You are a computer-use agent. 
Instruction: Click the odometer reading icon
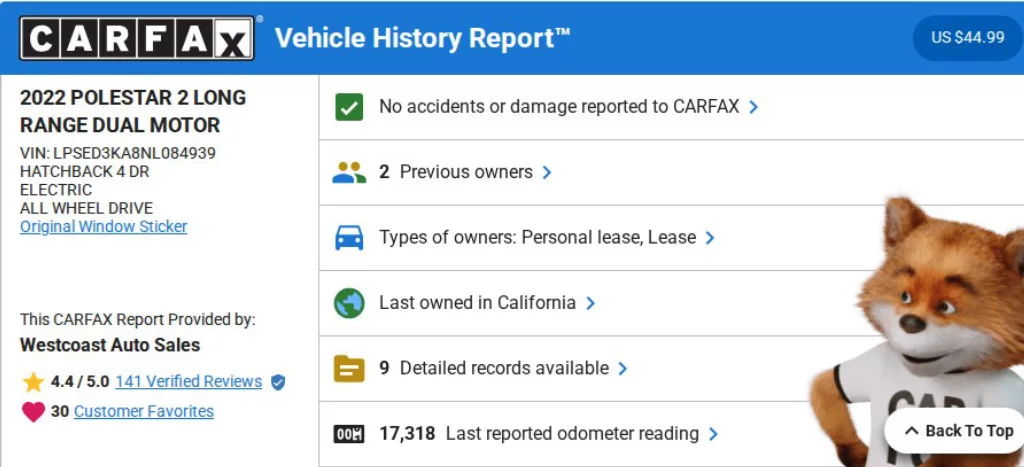pyautogui.click(x=349, y=434)
